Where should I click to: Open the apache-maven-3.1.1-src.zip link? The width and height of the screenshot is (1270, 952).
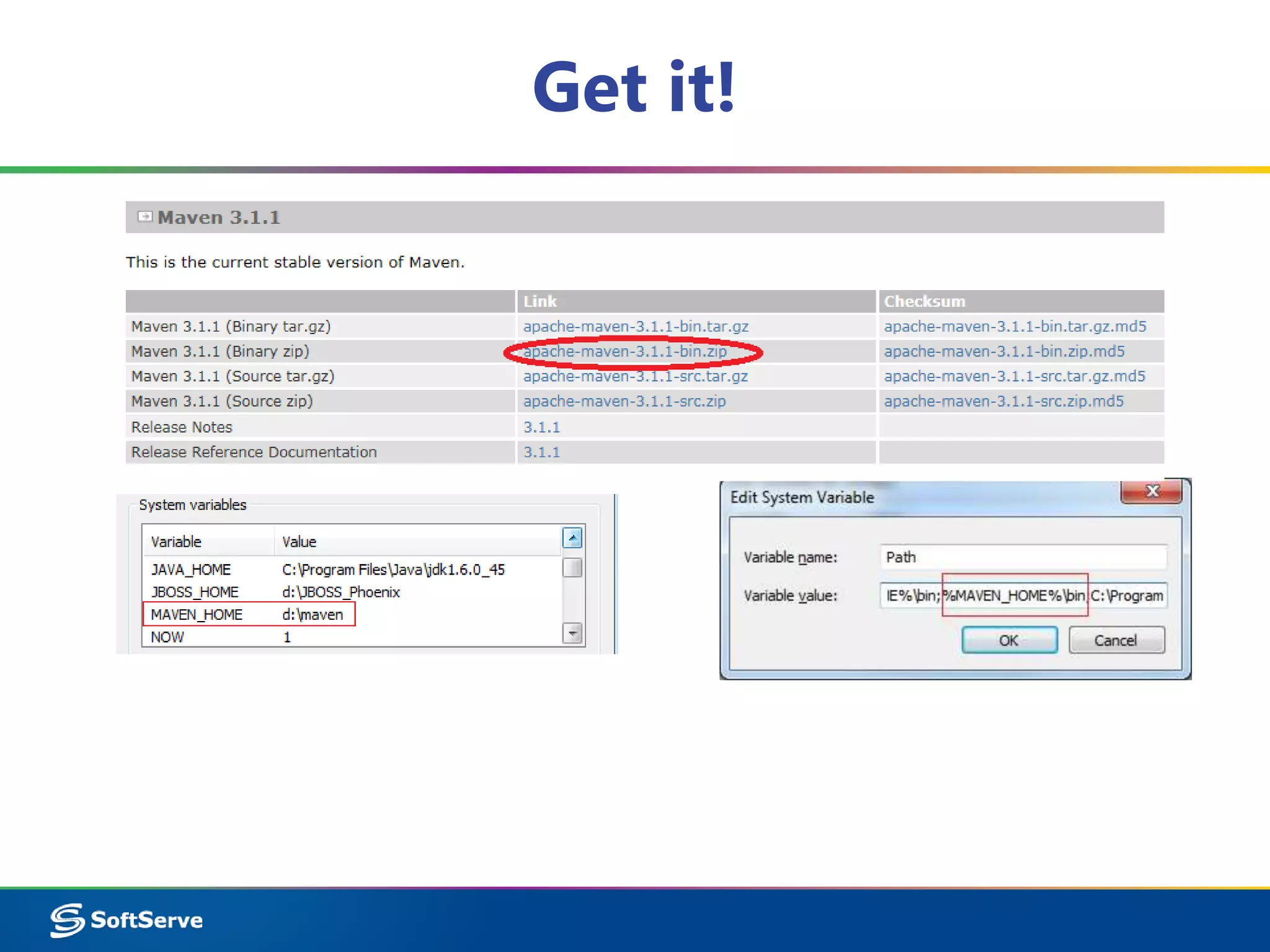click(624, 402)
